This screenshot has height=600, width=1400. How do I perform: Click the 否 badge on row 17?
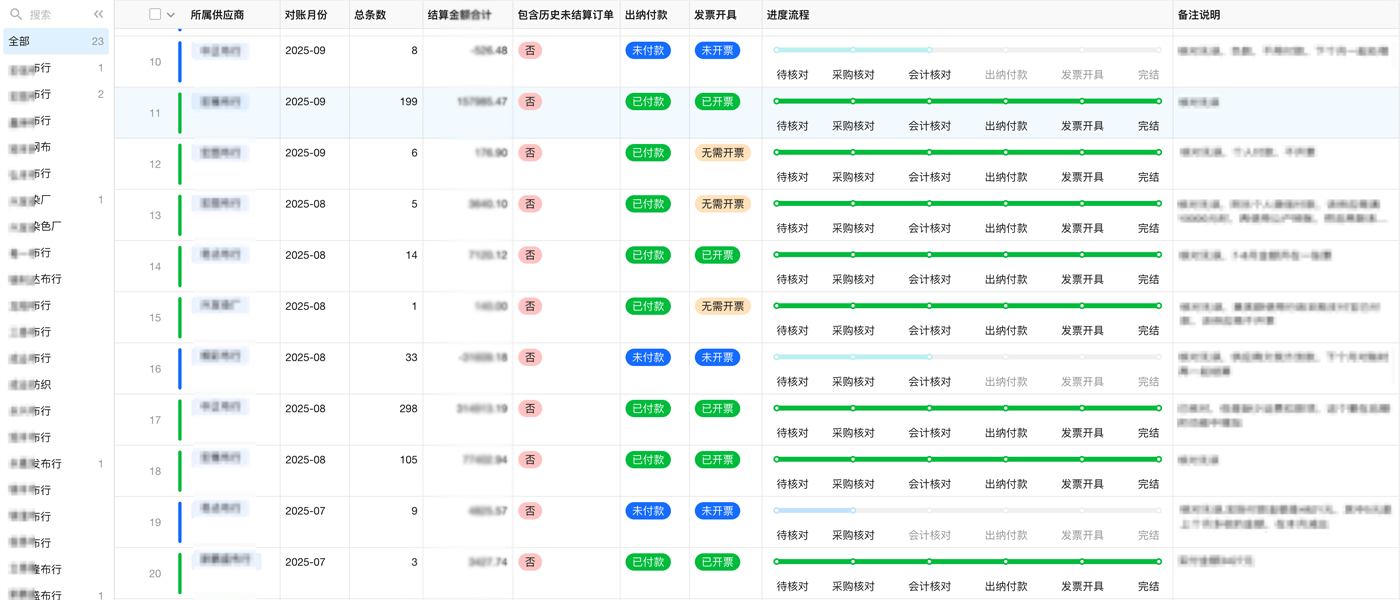tap(528, 408)
